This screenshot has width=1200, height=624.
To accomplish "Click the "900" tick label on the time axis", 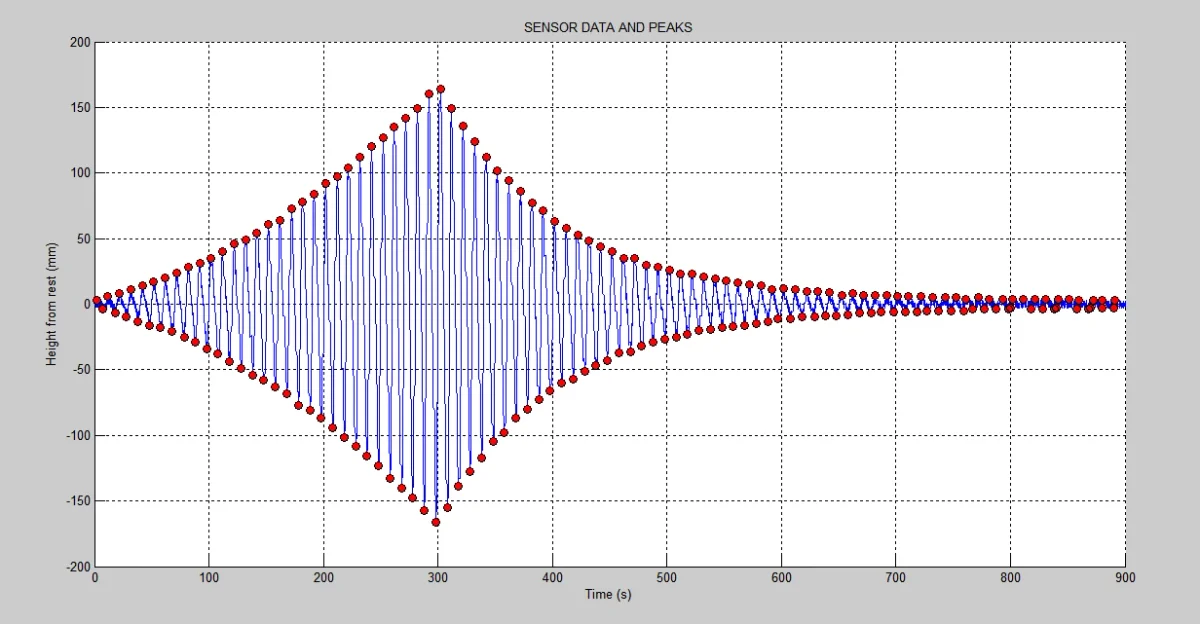I will click(x=1125, y=577).
